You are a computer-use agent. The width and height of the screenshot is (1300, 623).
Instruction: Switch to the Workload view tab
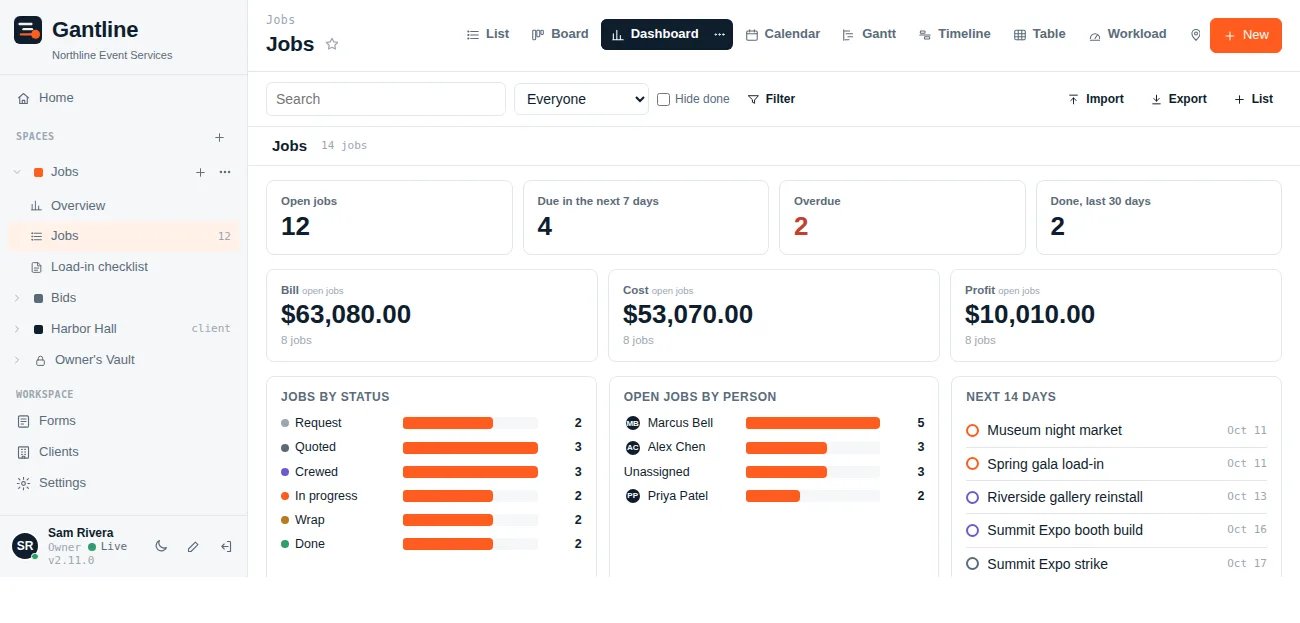pos(1128,34)
